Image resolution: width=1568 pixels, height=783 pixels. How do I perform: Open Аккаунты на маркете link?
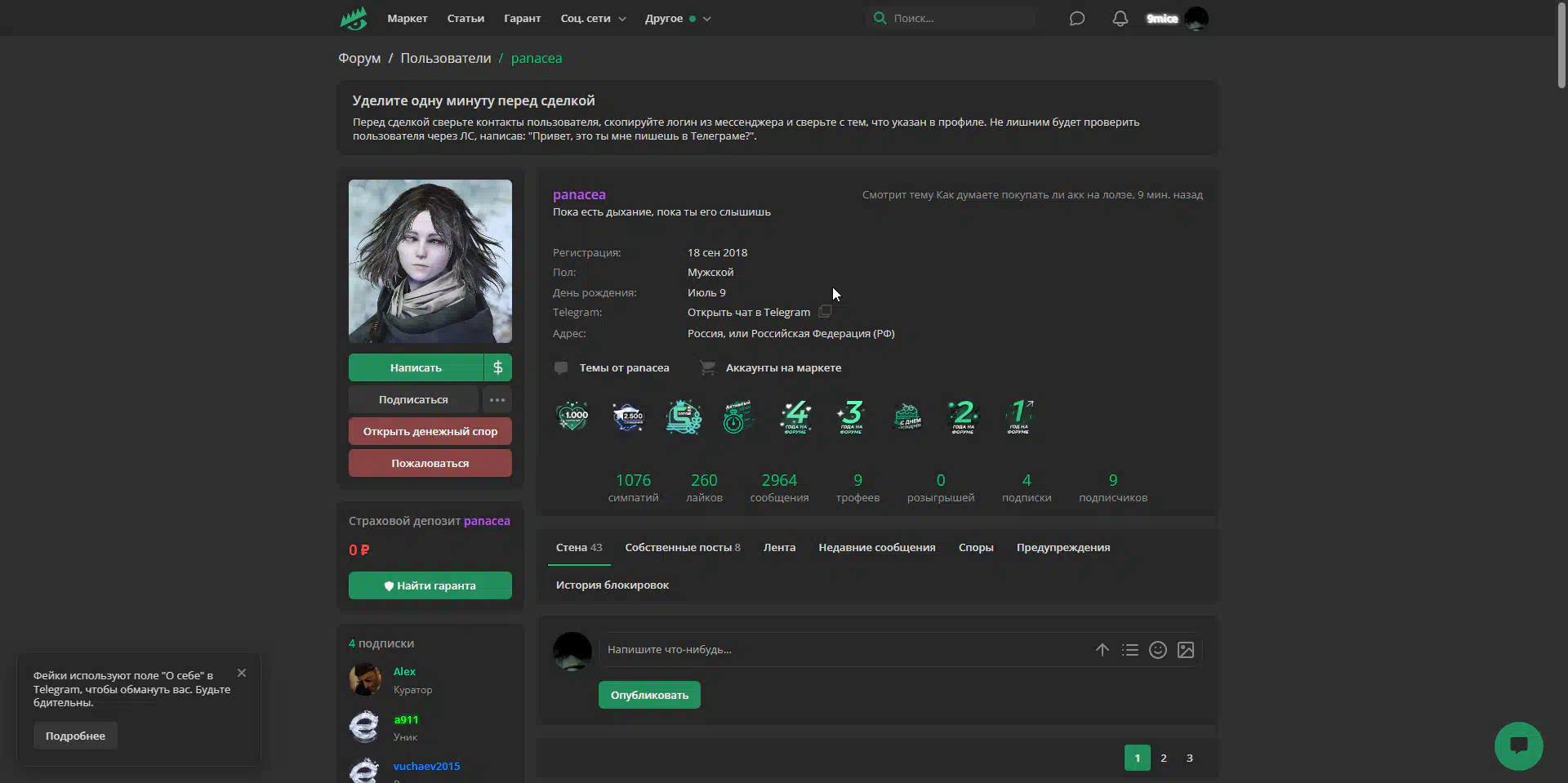782,367
